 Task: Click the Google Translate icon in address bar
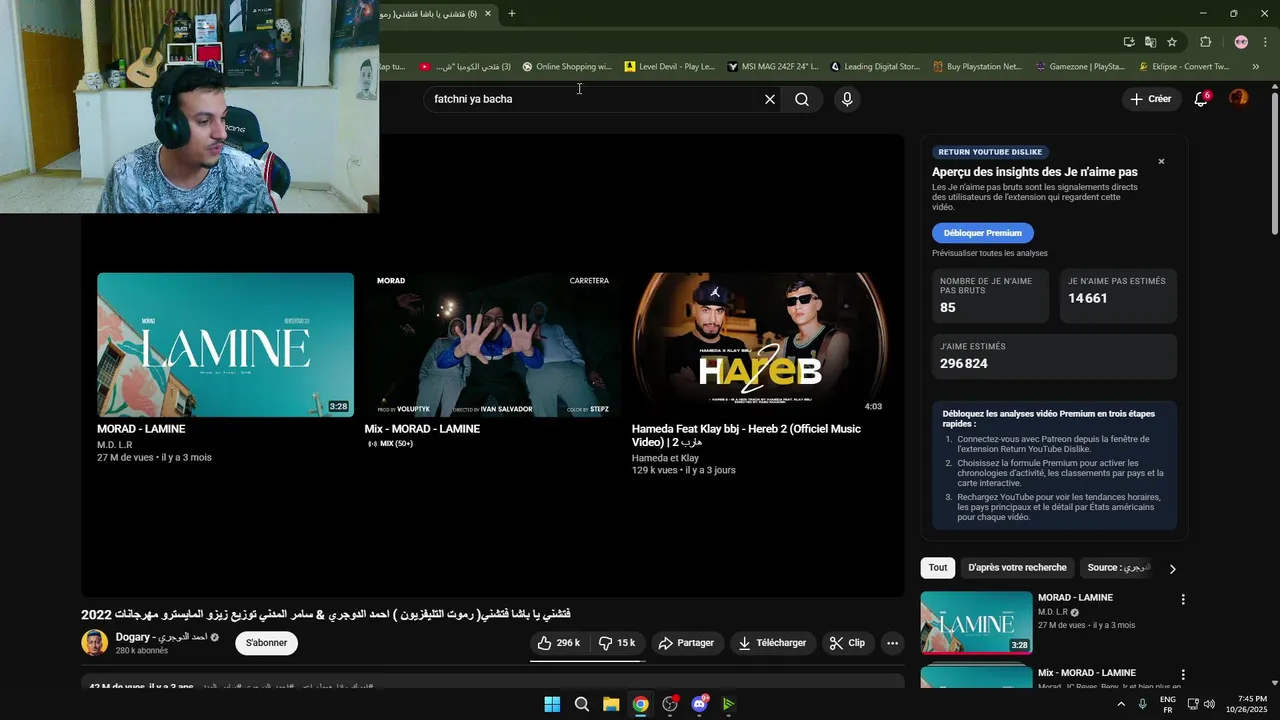pos(1150,42)
